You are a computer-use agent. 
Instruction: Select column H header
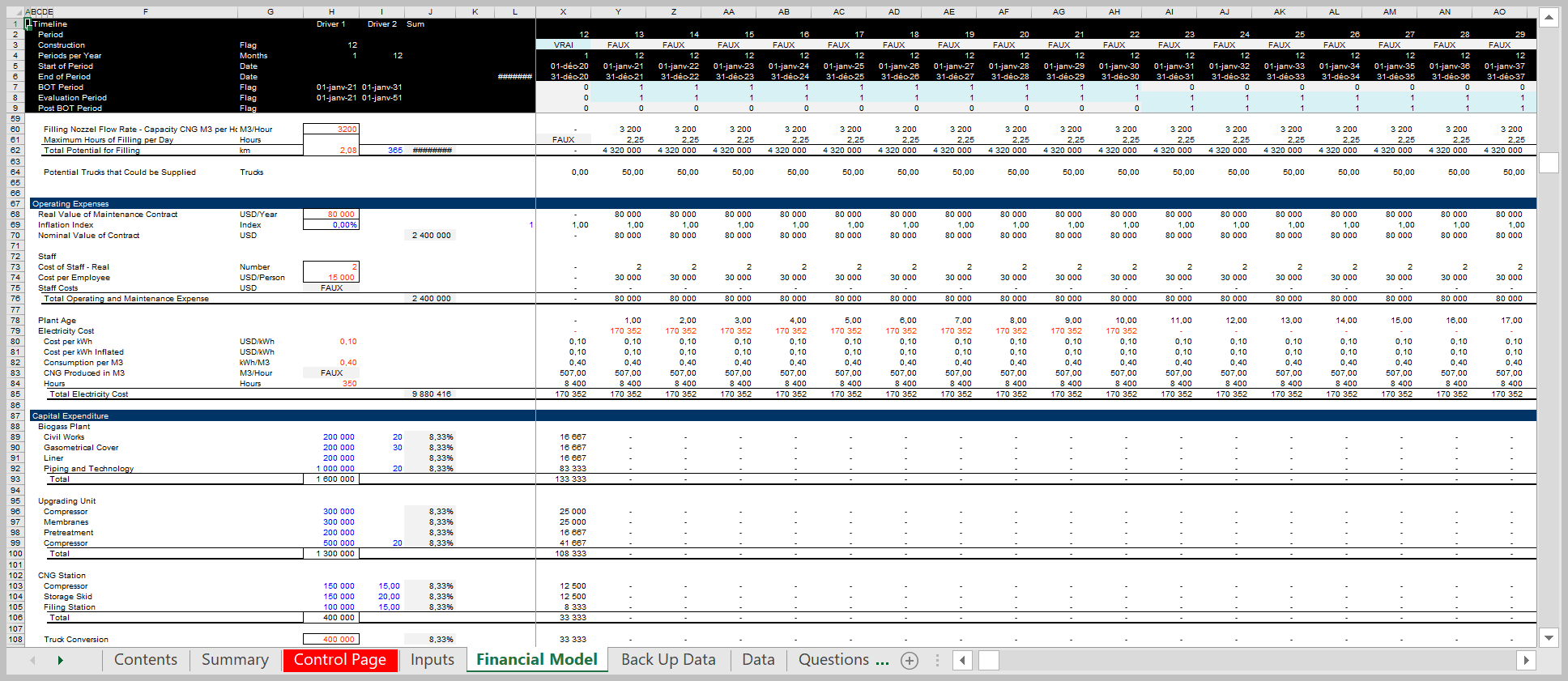point(331,12)
